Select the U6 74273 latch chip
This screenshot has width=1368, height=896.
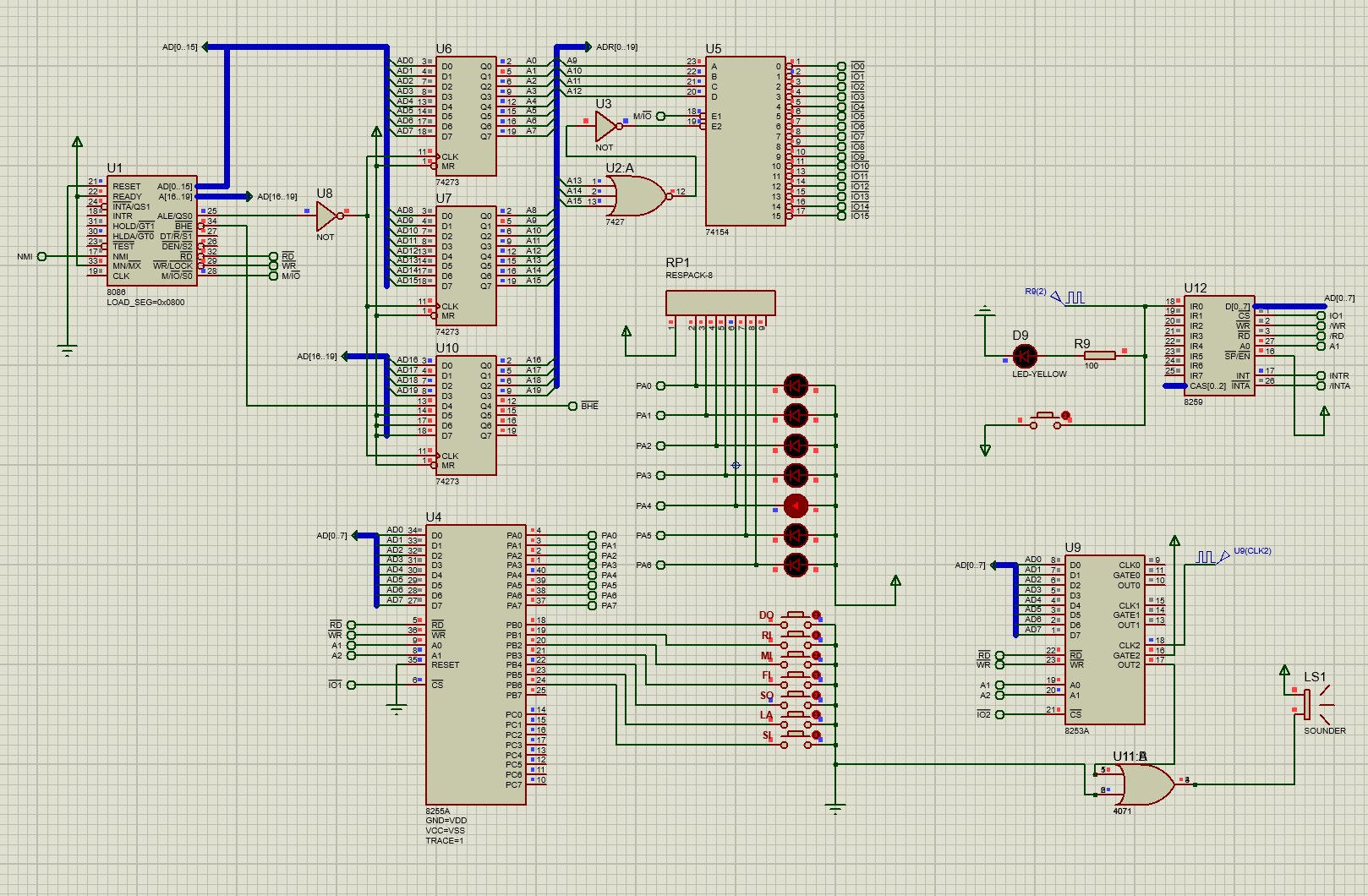(466, 116)
